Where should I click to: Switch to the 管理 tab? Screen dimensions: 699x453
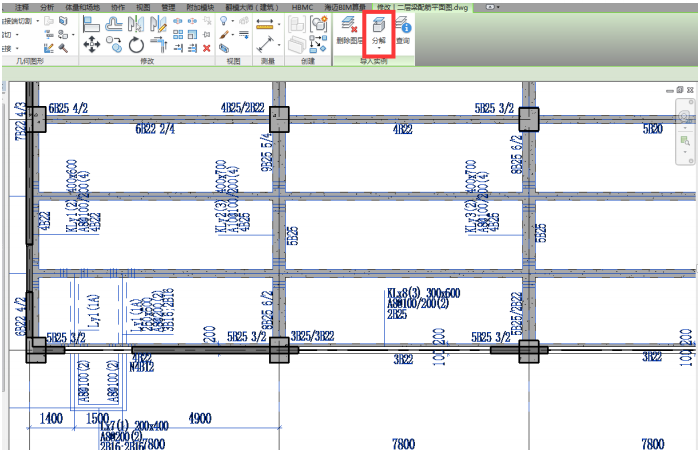click(x=168, y=7)
